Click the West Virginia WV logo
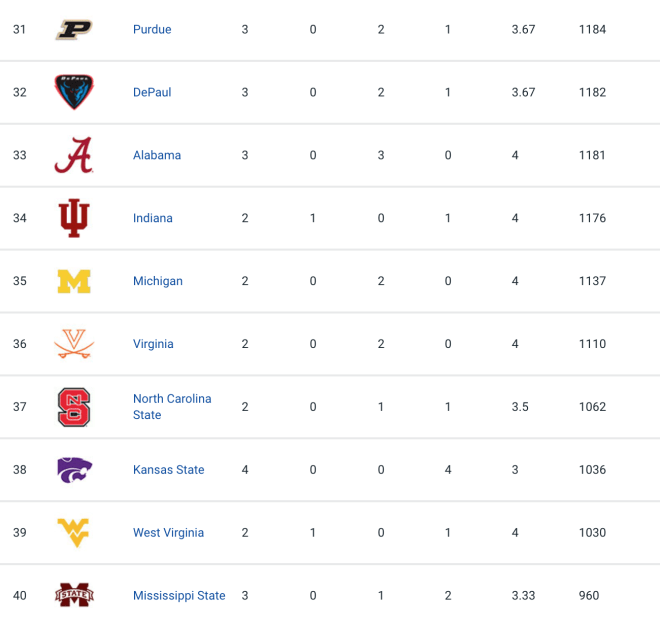 (74, 533)
